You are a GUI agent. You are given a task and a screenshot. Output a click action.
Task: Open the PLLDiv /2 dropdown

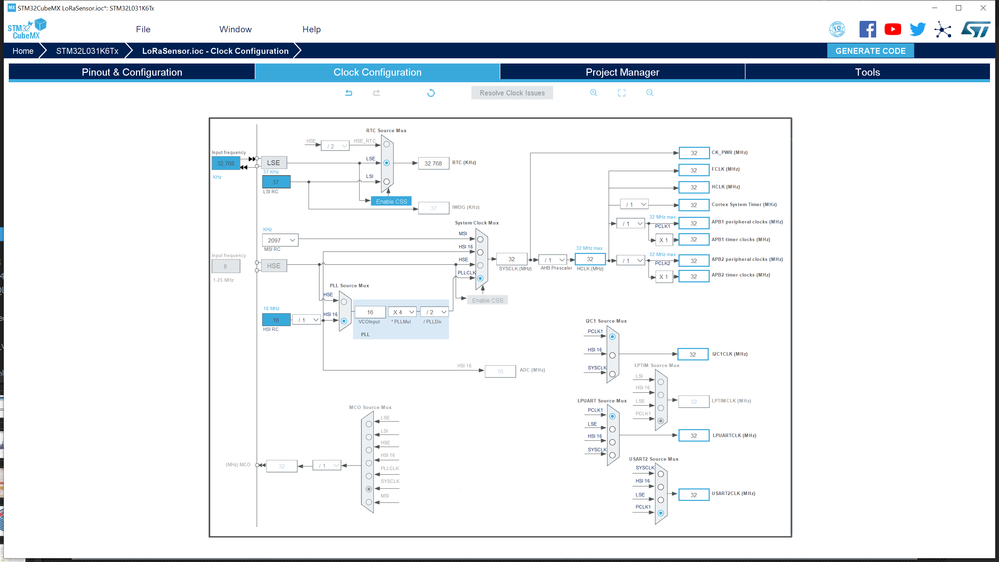(x=434, y=312)
